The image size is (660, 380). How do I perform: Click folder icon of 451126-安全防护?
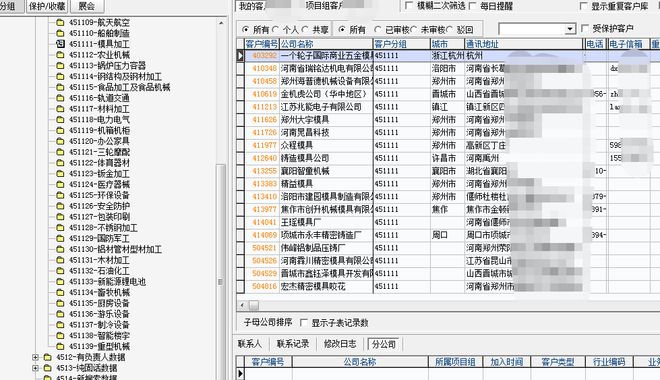[x=60, y=206]
